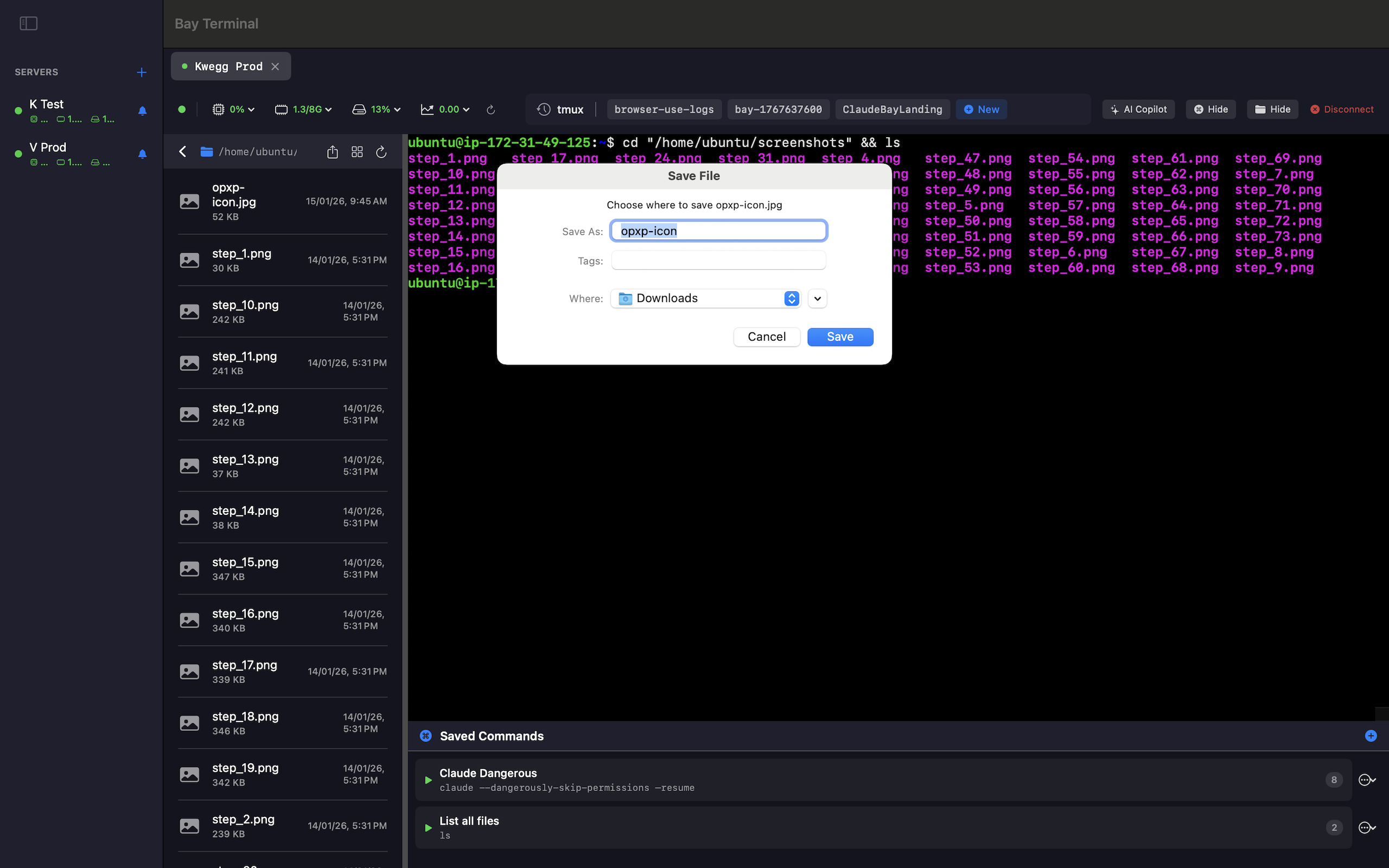
Task: Refresh system stats with the reload icon
Action: point(490,110)
